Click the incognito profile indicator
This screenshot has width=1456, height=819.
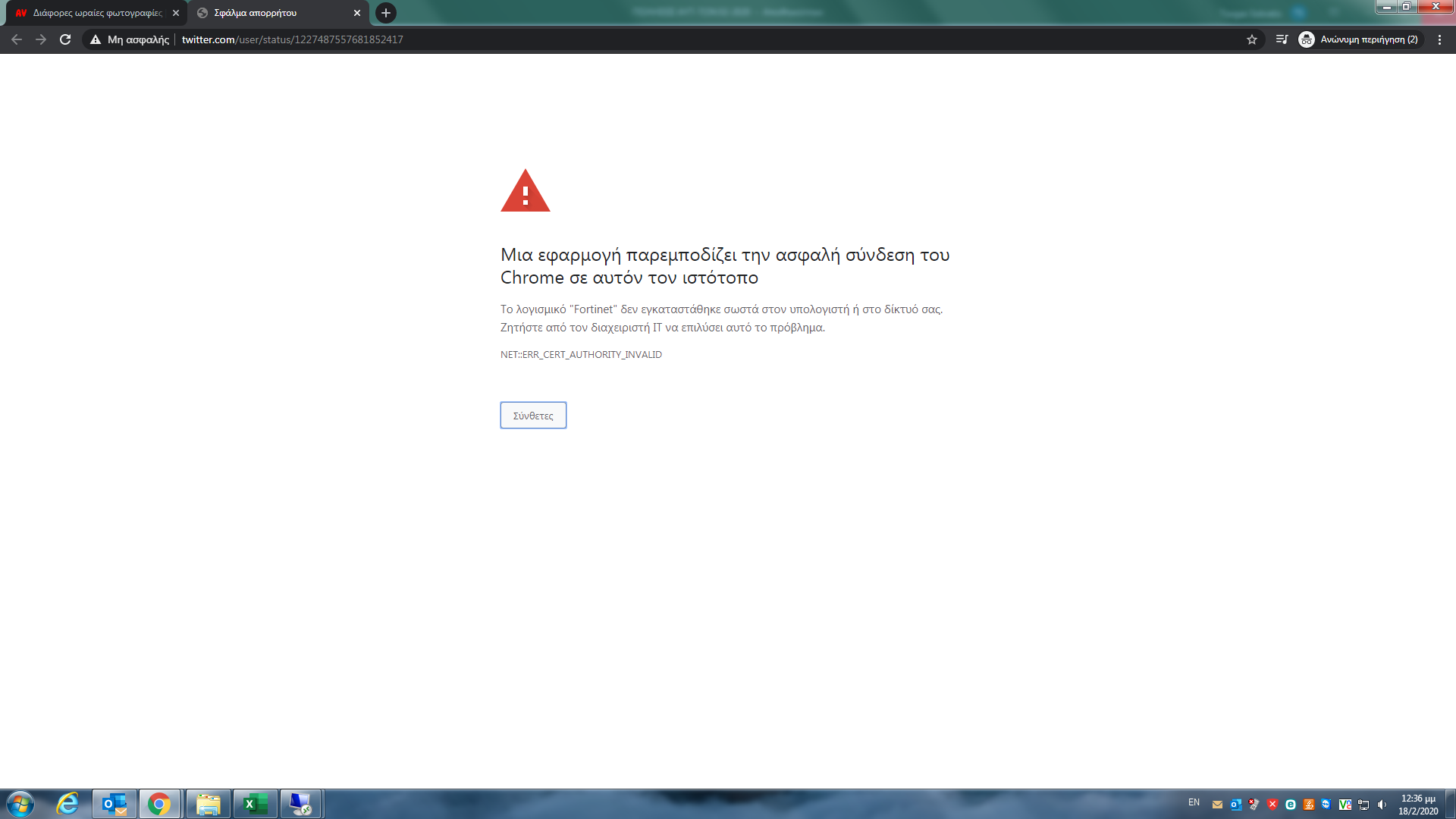pyautogui.click(x=1359, y=39)
